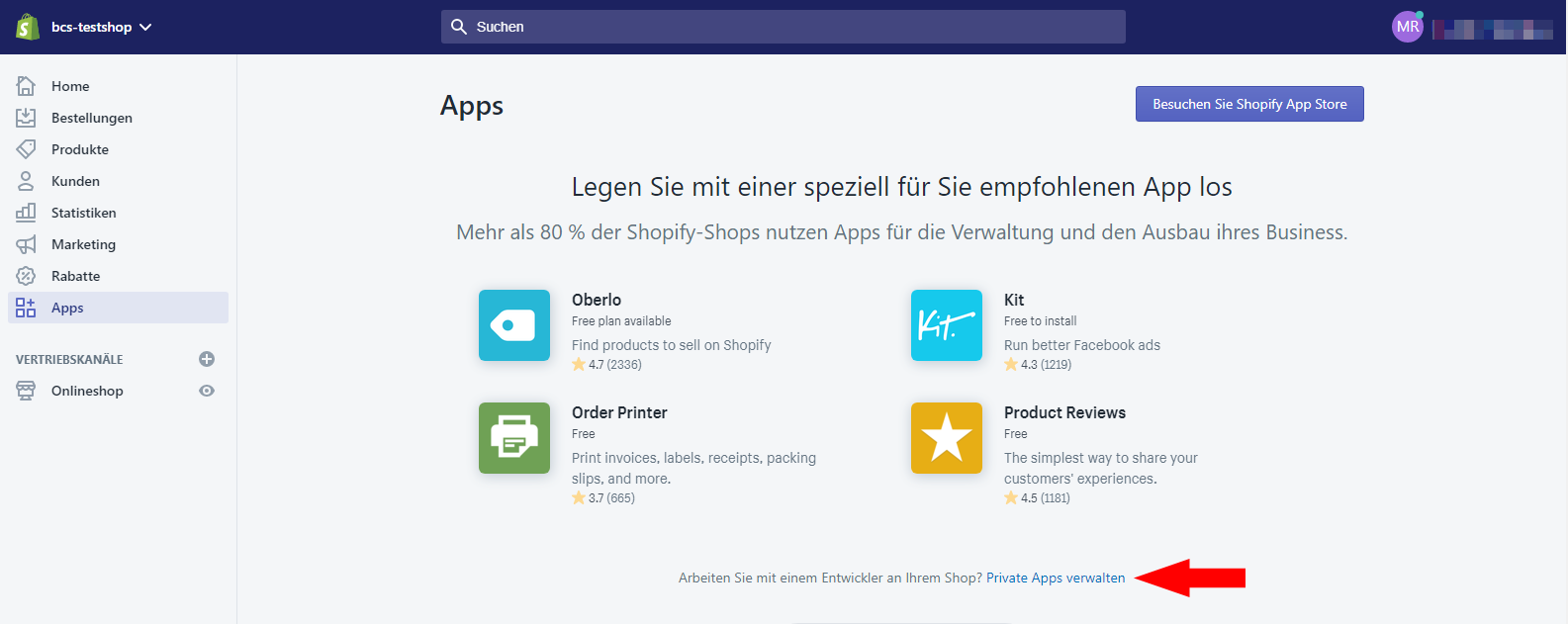Click the Product Reviews rating 4.5 (1181)
The image size is (1568, 624).
click(1037, 498)
